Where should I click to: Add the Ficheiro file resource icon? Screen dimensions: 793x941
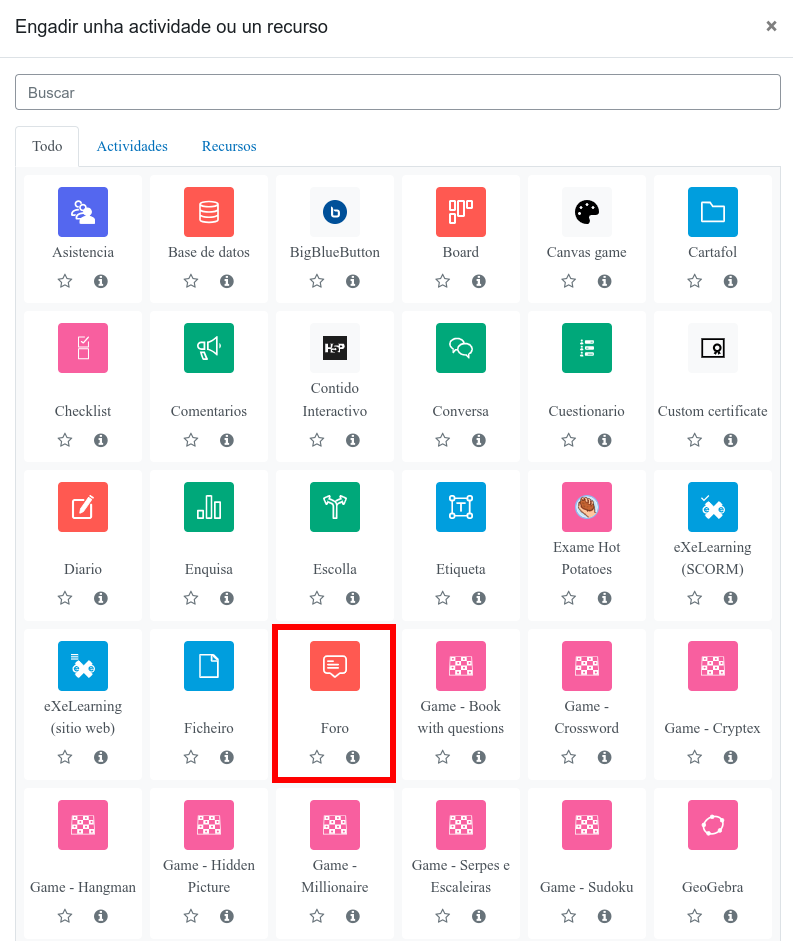tap(209, 666)
